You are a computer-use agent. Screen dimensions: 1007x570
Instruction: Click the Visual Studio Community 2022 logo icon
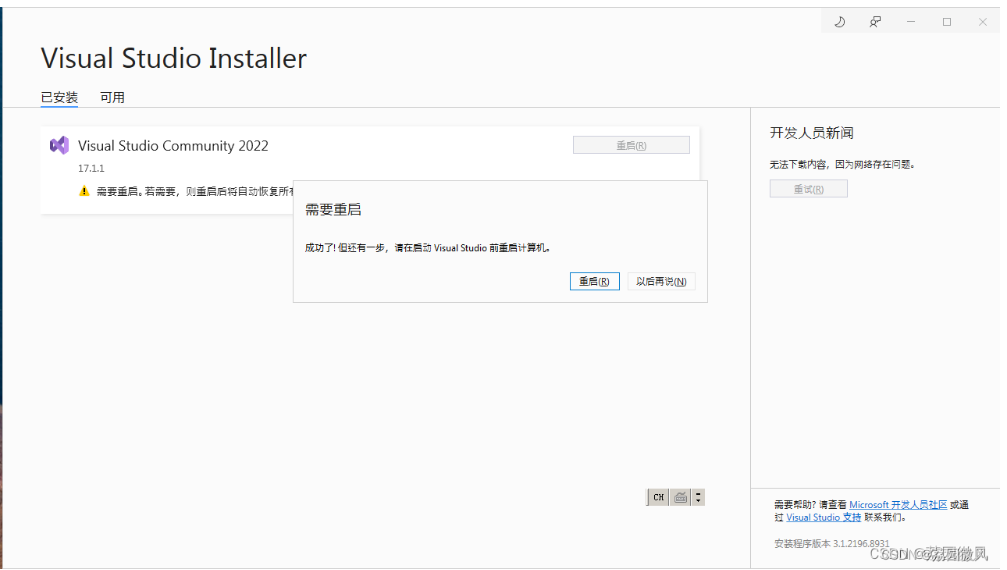click(x=59, y=146)
